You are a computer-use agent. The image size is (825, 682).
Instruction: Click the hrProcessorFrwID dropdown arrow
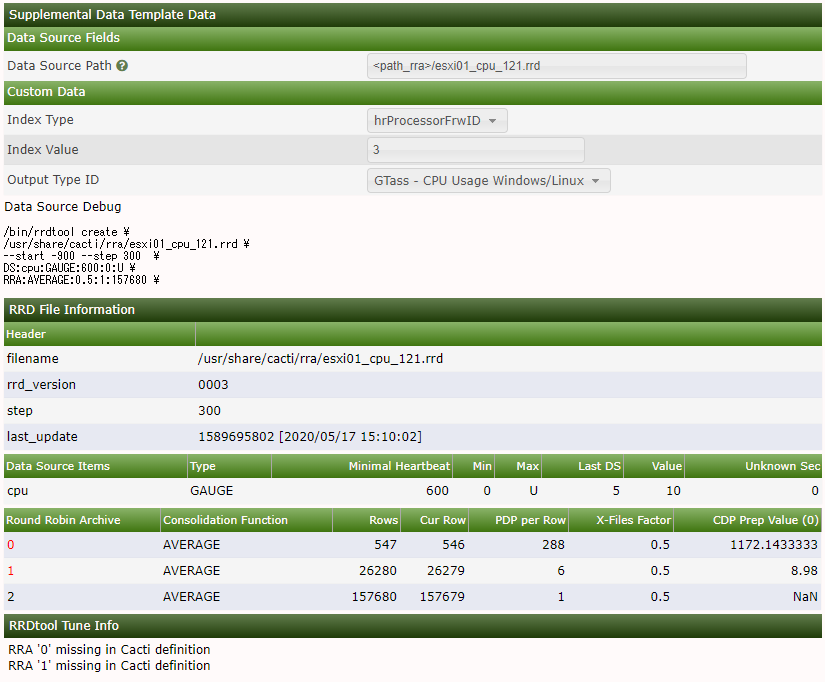click(x=492, y=121)
